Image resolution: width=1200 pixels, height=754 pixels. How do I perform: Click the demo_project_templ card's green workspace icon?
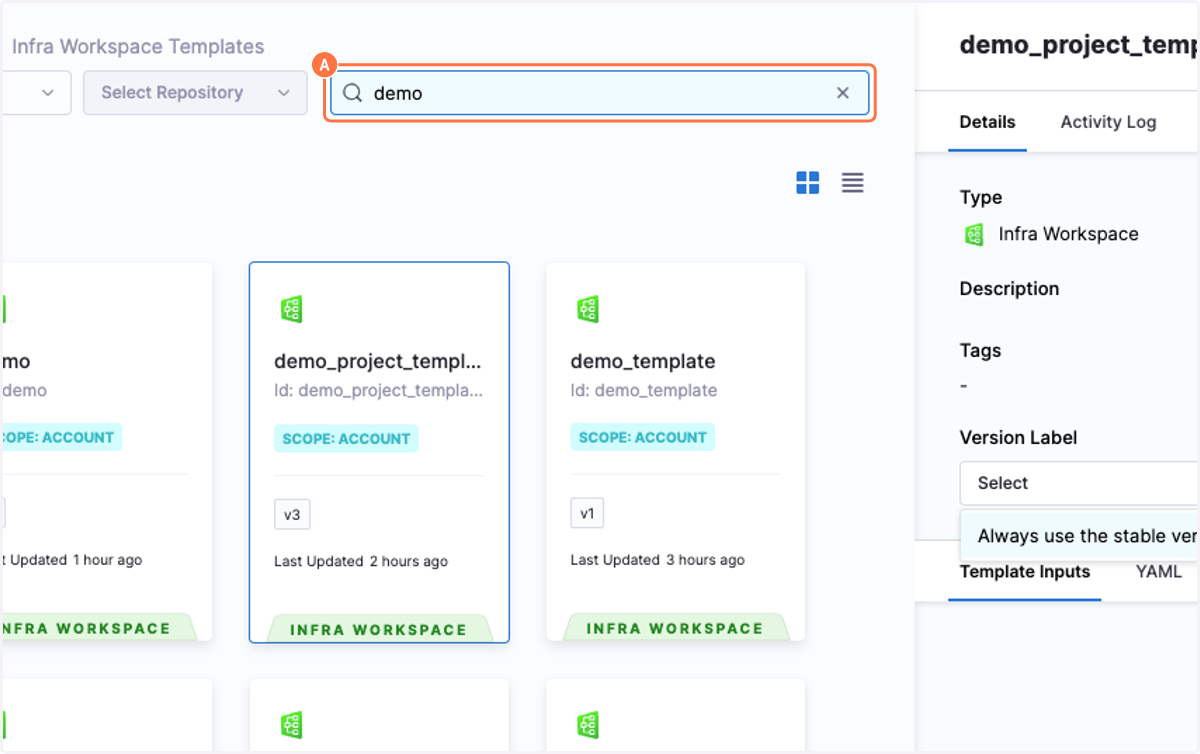click(x=291, y=309)
